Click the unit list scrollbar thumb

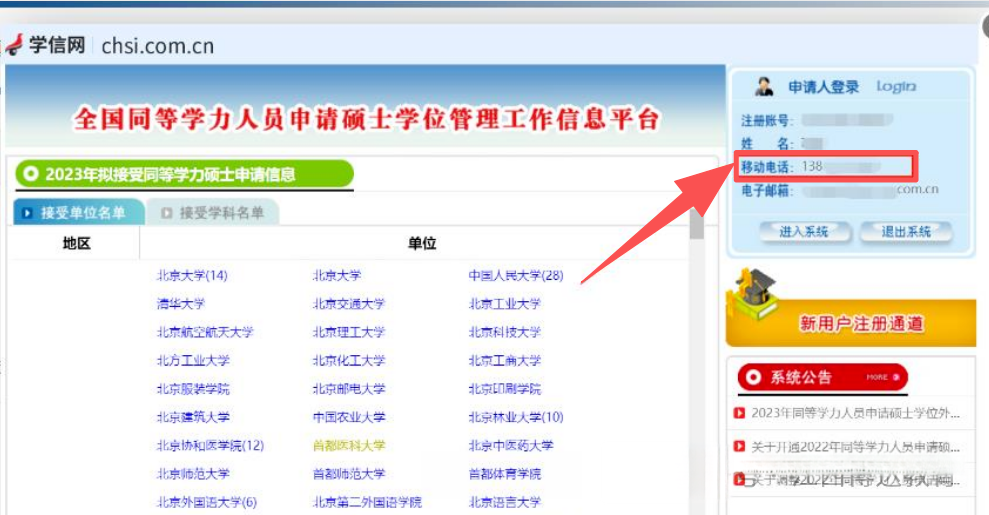click(696, 224)
